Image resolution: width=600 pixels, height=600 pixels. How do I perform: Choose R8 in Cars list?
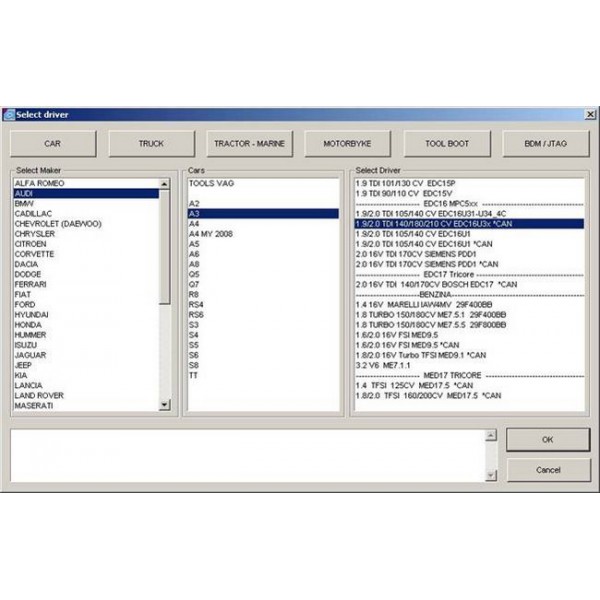click(263, 295)
